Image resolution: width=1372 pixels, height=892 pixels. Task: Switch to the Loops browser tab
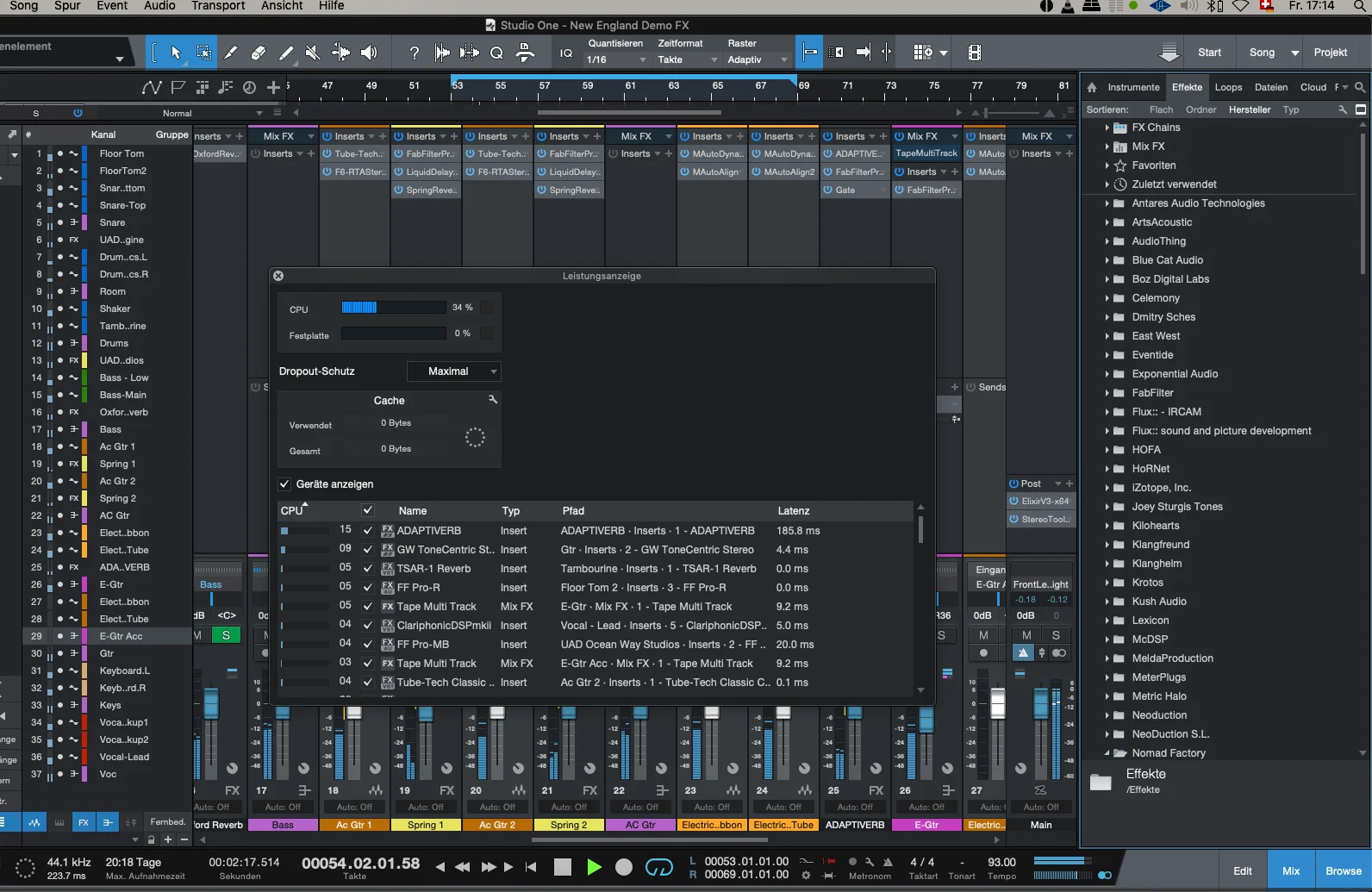pos(1228,87)
